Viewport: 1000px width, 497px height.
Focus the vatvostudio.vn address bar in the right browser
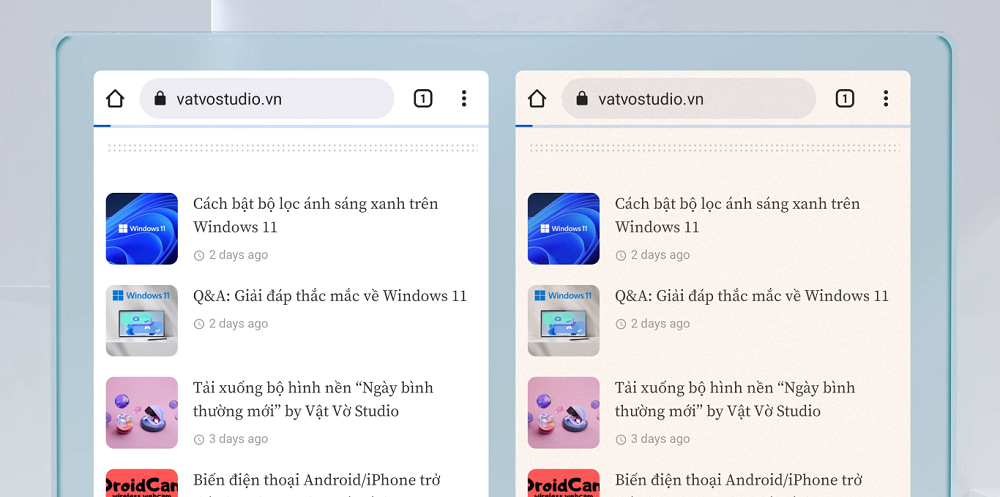coord(689,98)
